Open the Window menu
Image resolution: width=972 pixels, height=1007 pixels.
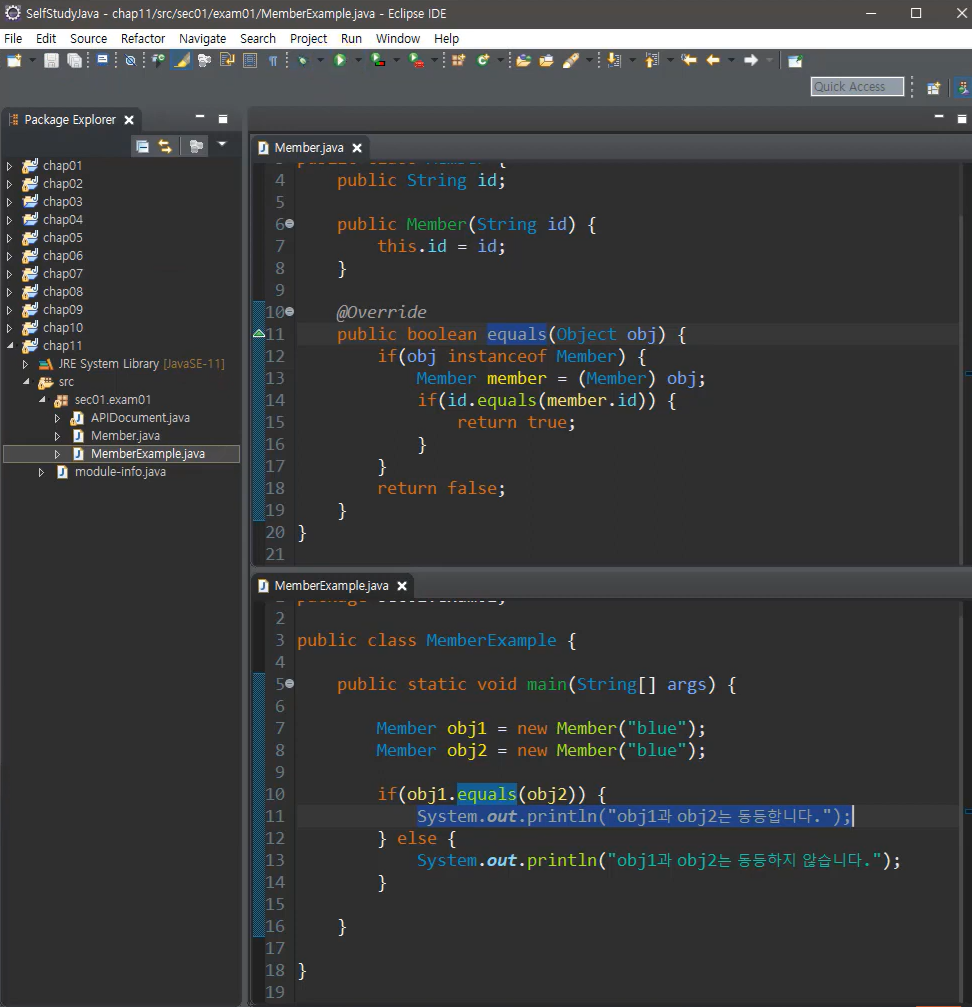[397, 39]
